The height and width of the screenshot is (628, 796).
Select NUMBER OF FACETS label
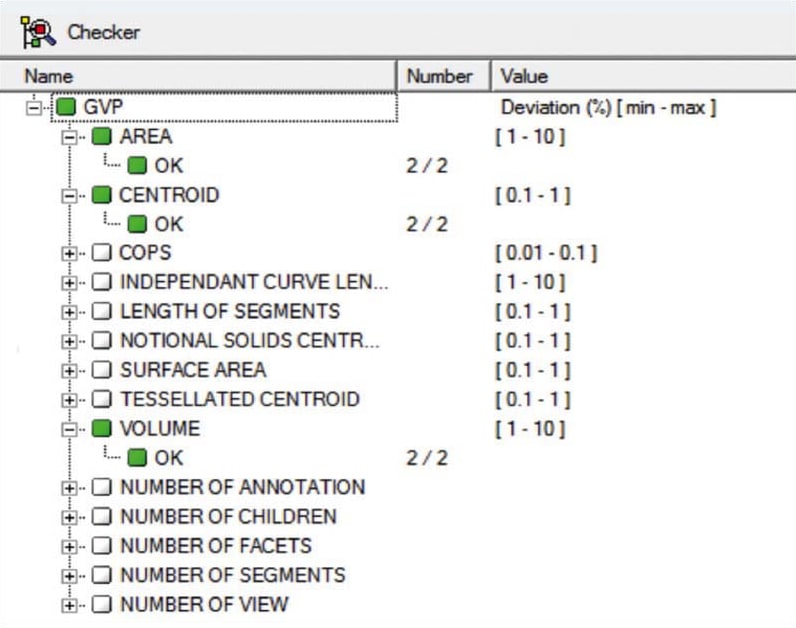tap(216, 546)
